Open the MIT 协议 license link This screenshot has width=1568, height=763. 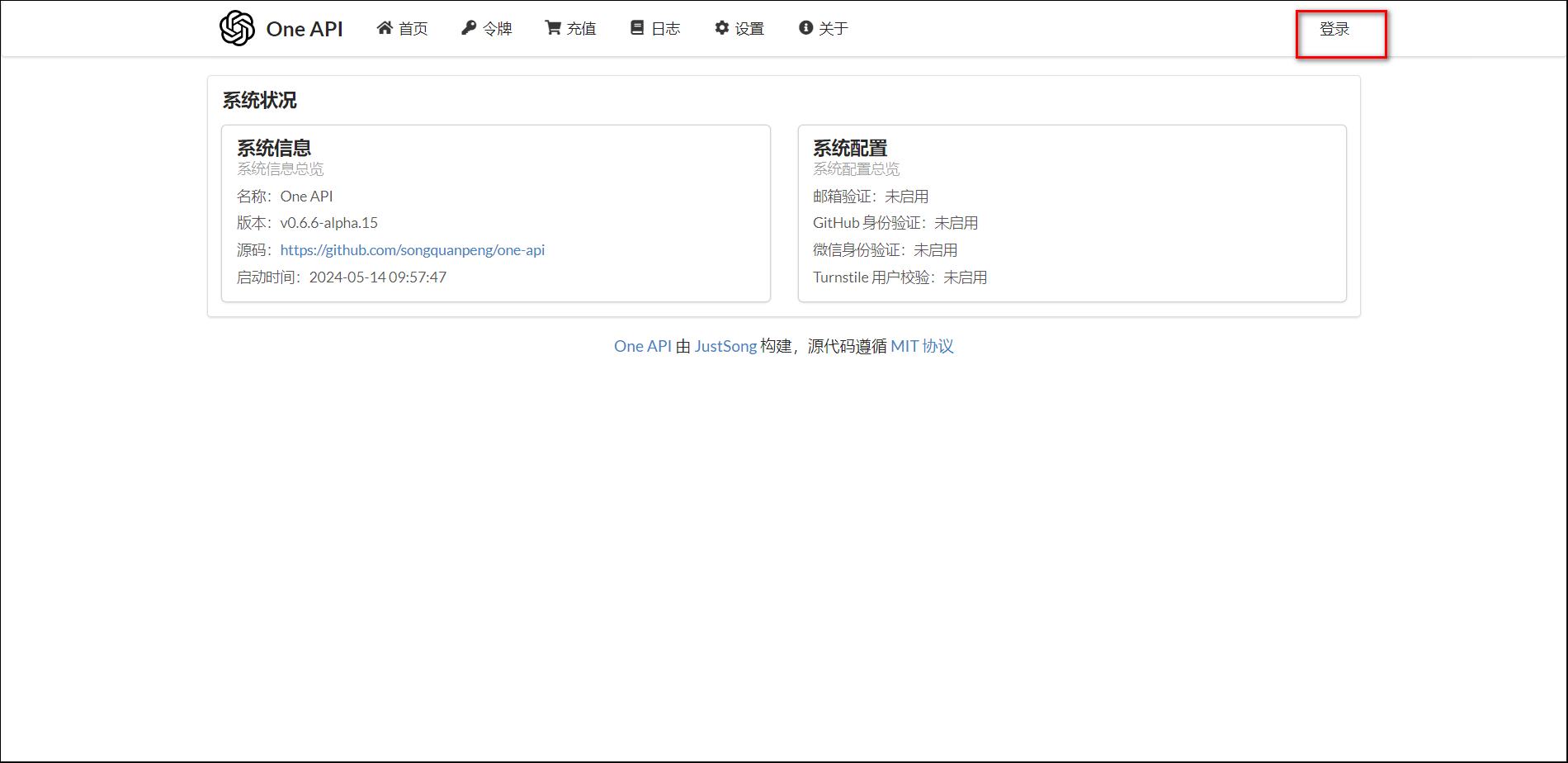click(922, 346)
